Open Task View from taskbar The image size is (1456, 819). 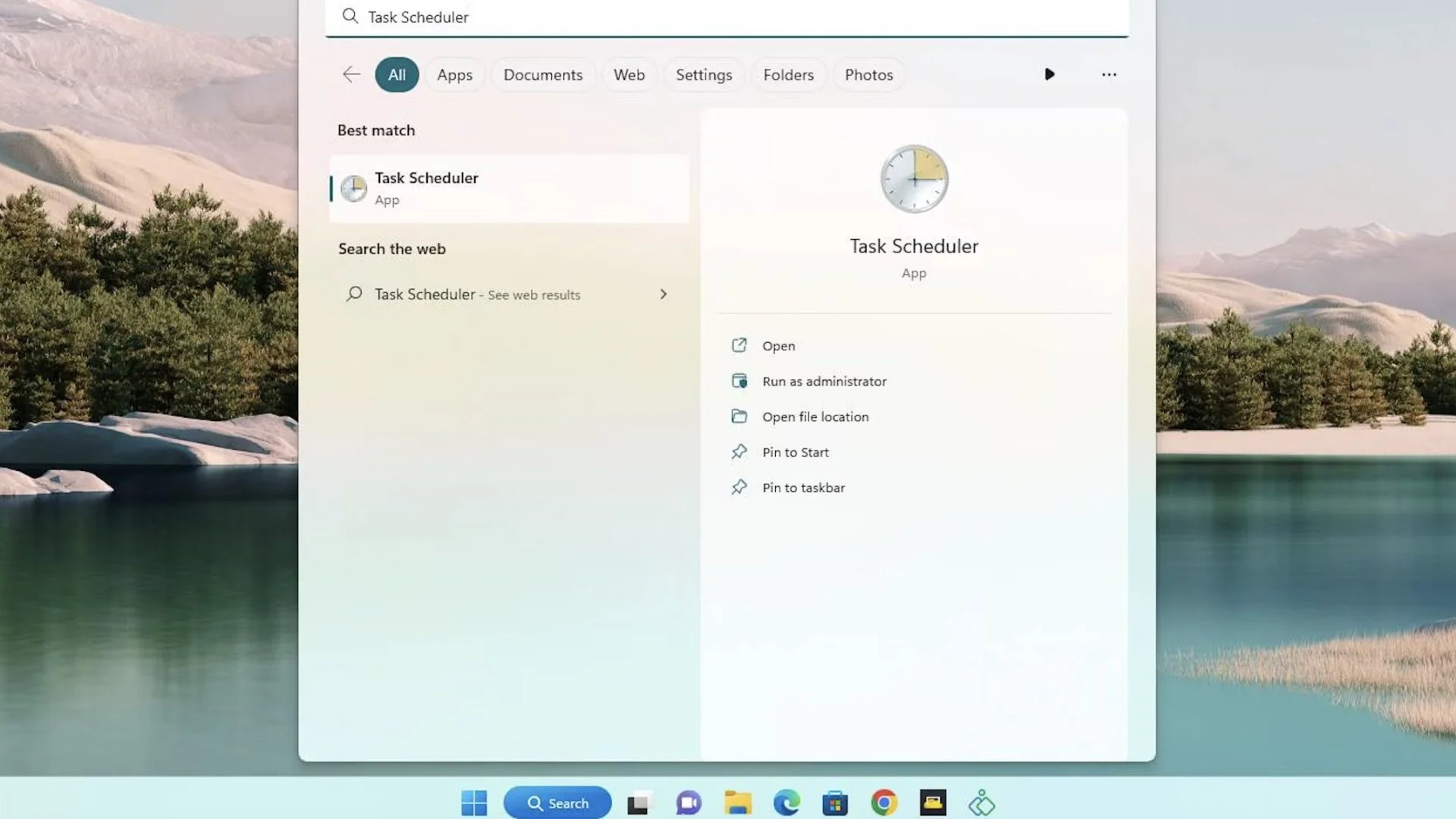click(640, 802)
